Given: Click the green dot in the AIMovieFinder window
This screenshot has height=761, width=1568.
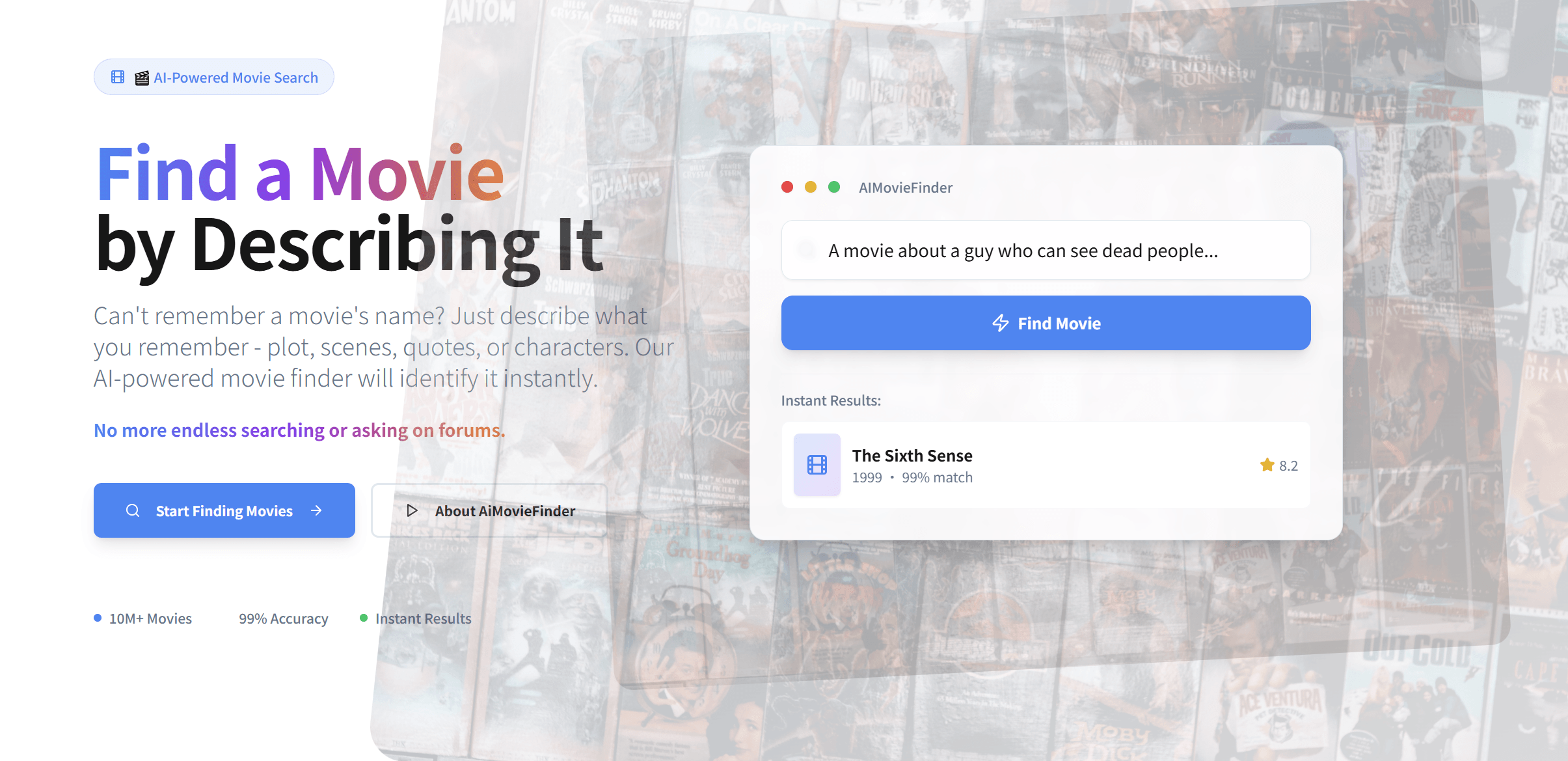Looking at the screenshot, I should (834, 187).
